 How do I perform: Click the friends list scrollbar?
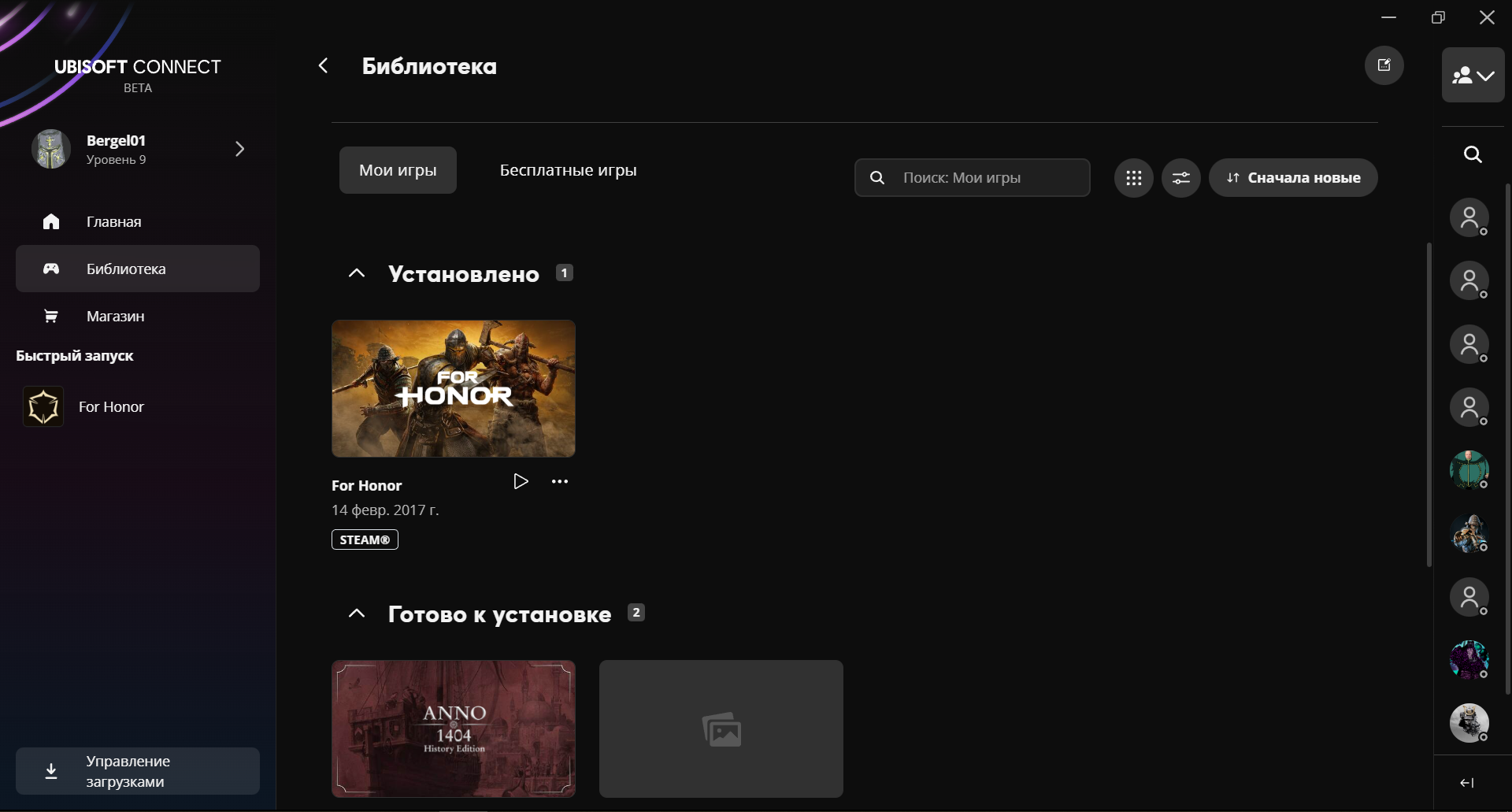click(1508, 438)
